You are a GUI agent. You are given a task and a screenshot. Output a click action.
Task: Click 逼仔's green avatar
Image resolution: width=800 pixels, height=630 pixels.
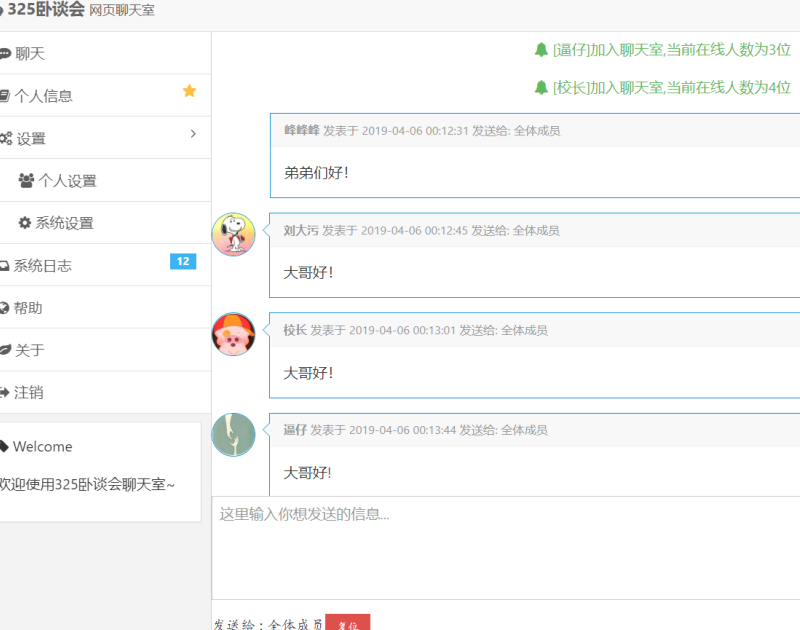click(233, 434)
